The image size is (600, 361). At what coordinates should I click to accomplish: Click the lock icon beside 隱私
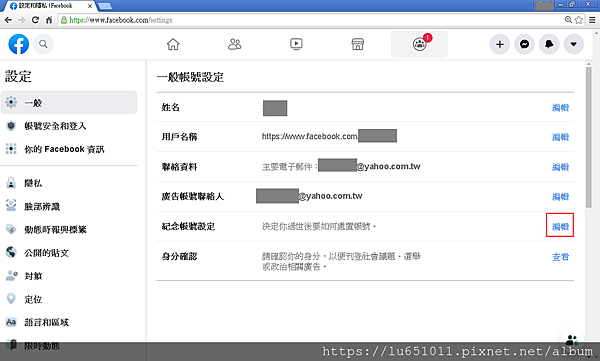(x=11, y=183)
